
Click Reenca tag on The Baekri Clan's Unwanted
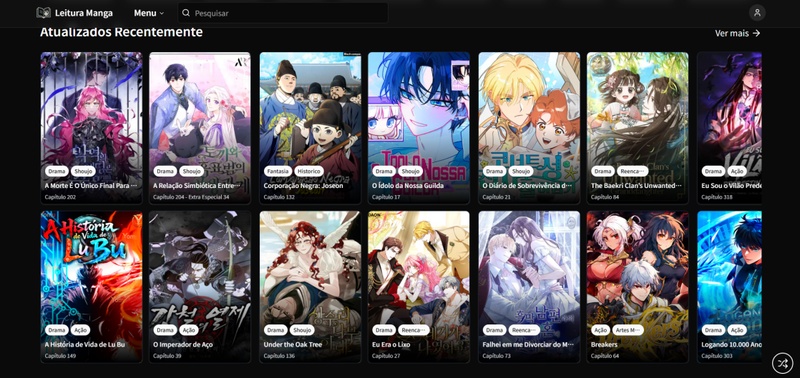[x=632, y=171]
